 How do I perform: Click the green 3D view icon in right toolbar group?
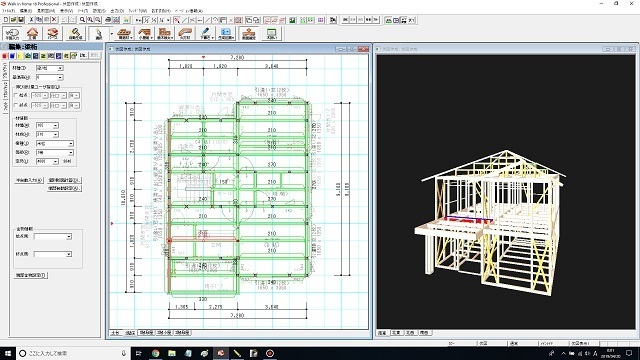[389, 20]
